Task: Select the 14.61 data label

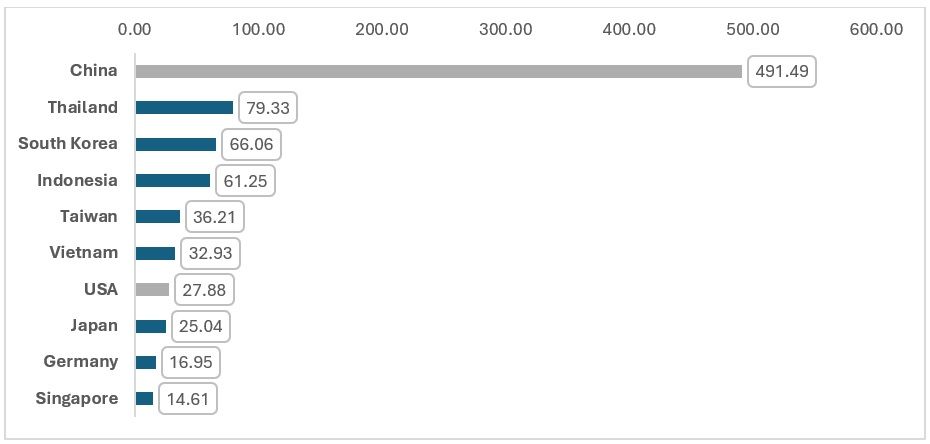Action: [187, 398]
